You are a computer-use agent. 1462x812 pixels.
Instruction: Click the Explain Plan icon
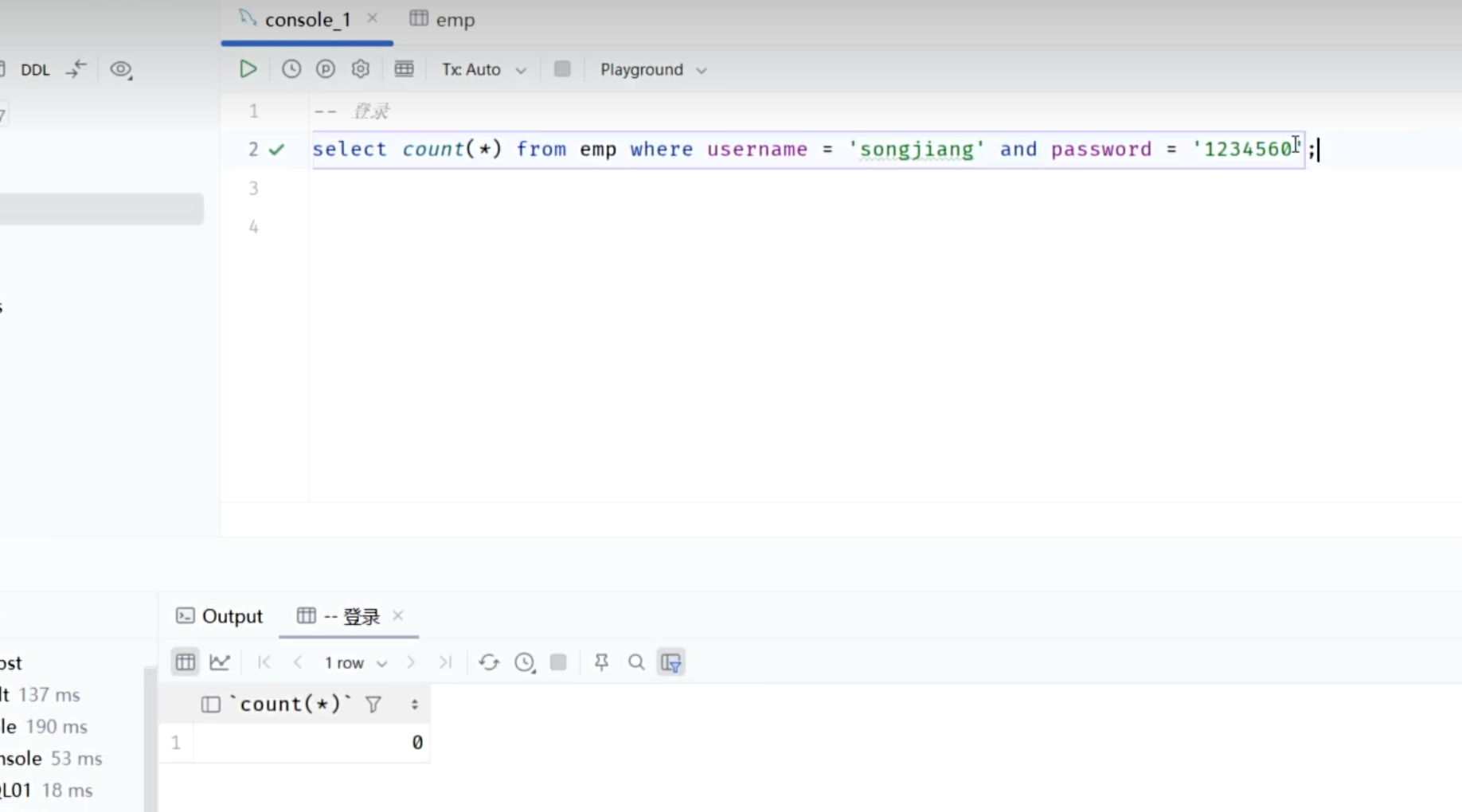(x=326, y=69)
